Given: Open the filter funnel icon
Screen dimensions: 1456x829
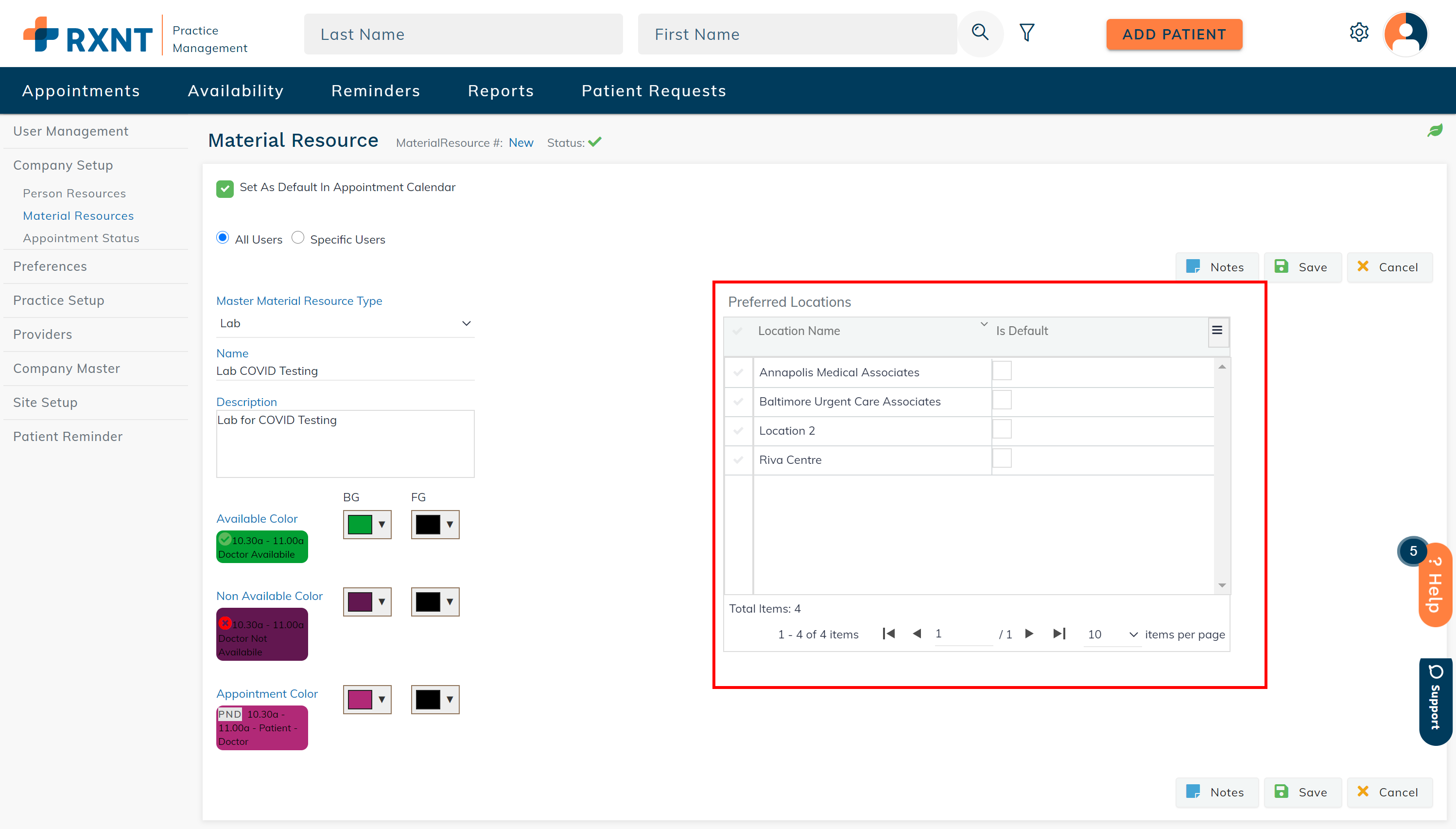Looking at the screenshot, I should pyautogui.click(x=1026, y=33).
